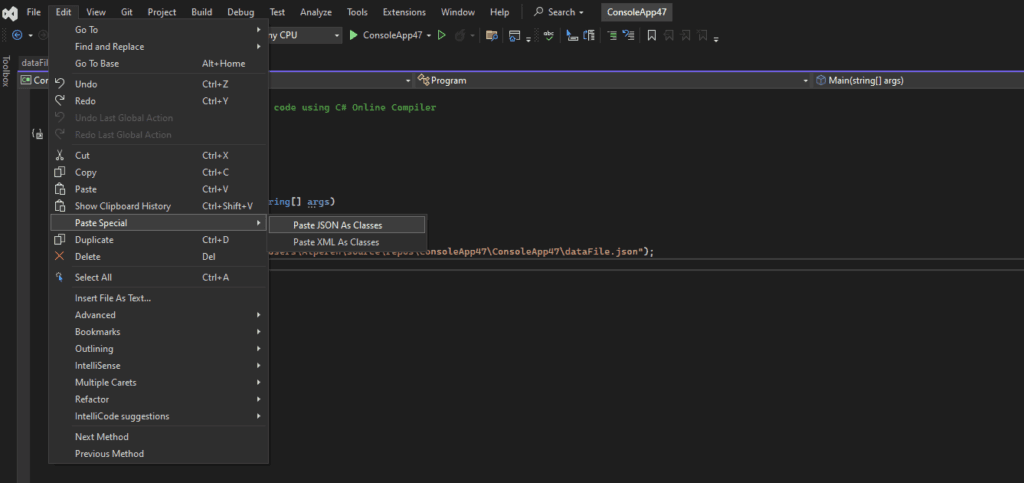Select the Paste Special menu entry
This screenshot has height=483, width=1024.
159,223
